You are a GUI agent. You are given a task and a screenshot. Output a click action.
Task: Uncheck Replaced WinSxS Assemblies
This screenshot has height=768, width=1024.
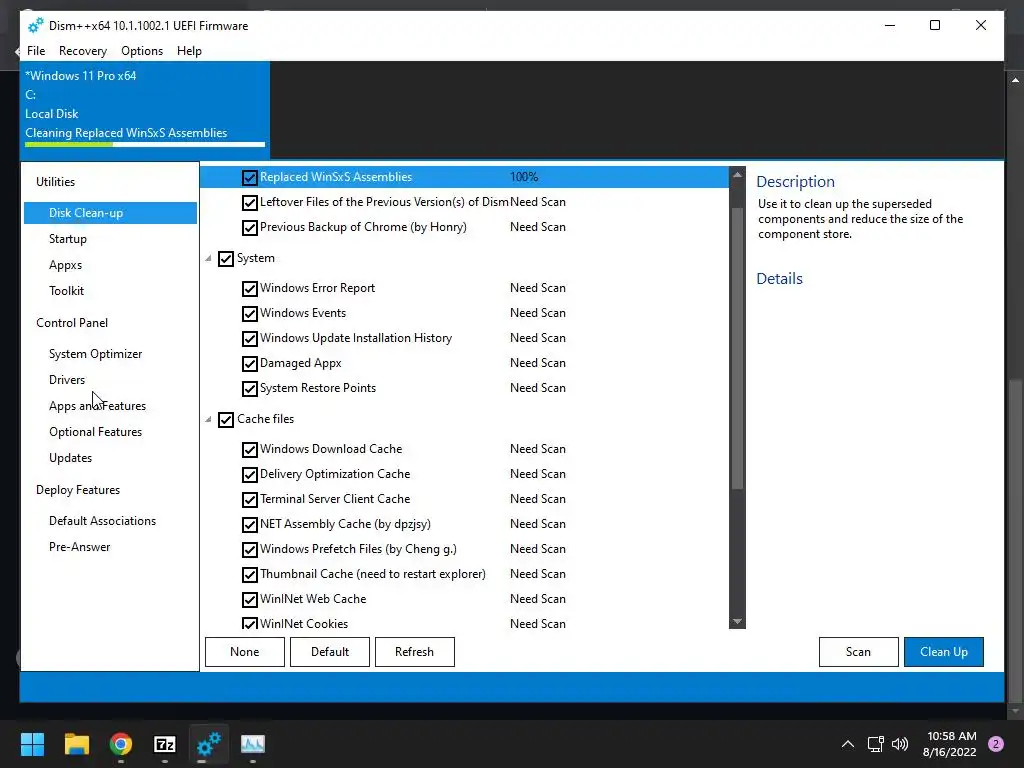249,178
